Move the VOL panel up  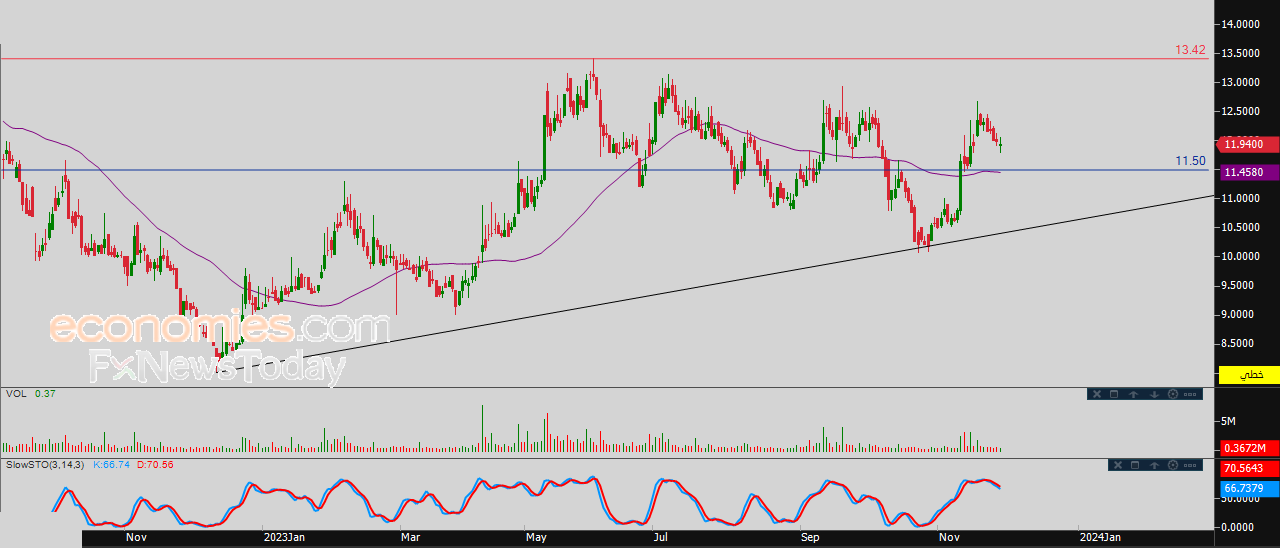(x=1134, y=394)
